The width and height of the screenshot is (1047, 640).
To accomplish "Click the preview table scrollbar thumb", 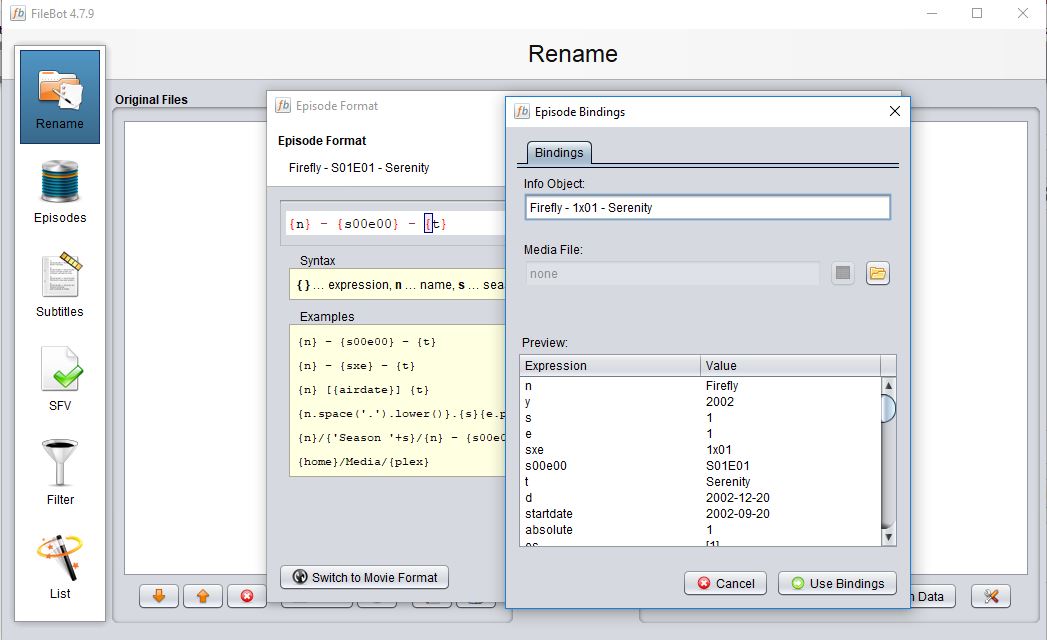I will (x=888, y=408).
